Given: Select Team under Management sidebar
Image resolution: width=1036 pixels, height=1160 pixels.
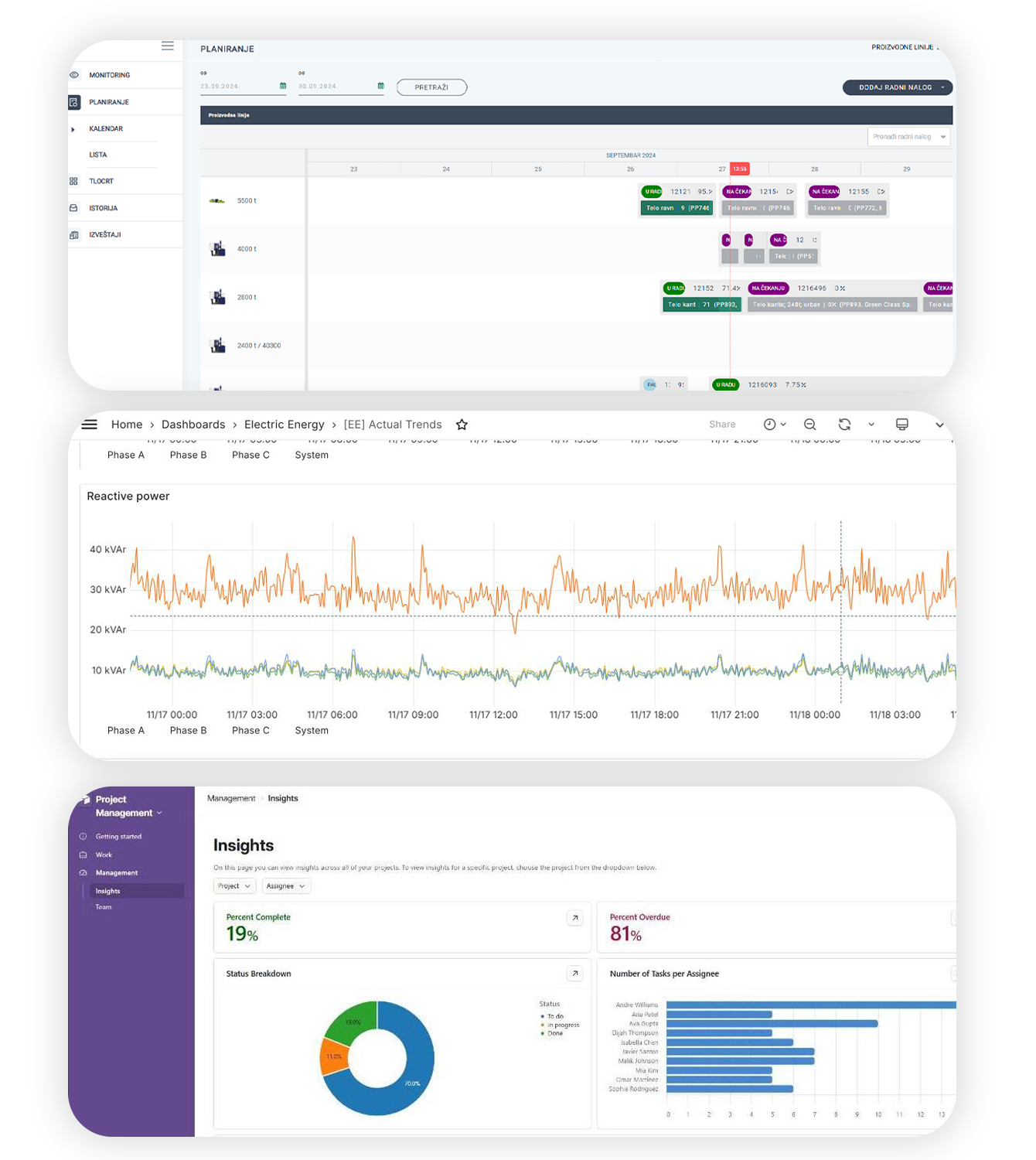Looking at the screenshot, I should pos(104,907).
